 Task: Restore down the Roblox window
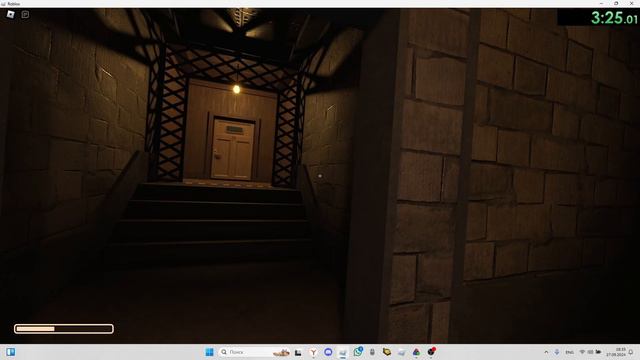[x=616, y=3]
